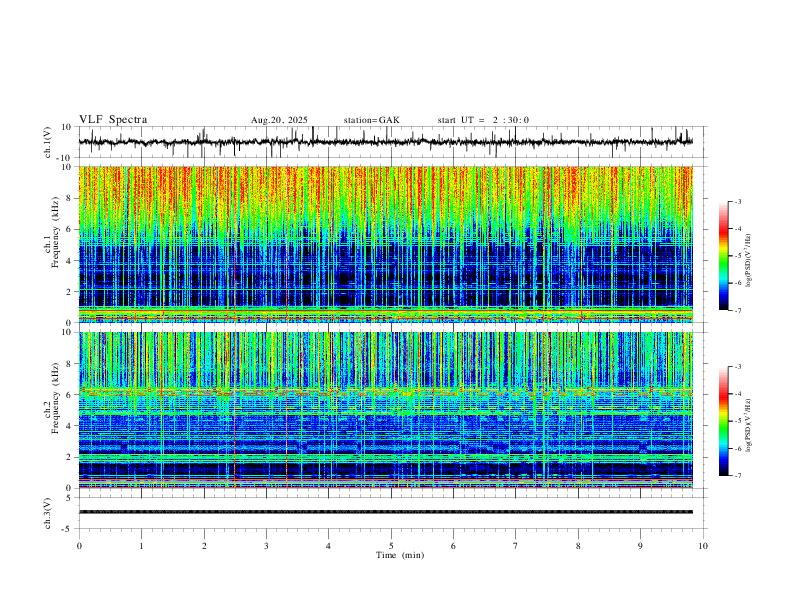The height and width of the screenshot is (612, 792).
Task: Click the ch.1 colorbar 'log(PSD)(V²/Hz)' label
Action: [748, 261]
